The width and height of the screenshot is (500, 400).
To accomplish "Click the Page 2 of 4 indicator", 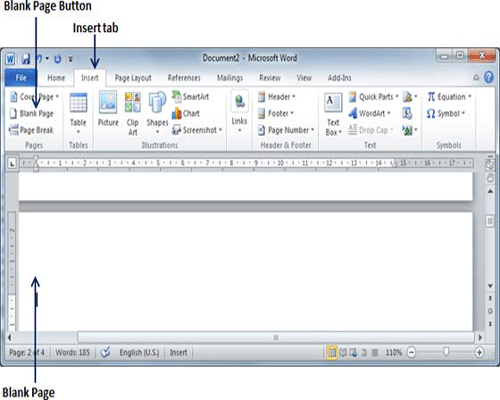I will click(x=27, y=352).
